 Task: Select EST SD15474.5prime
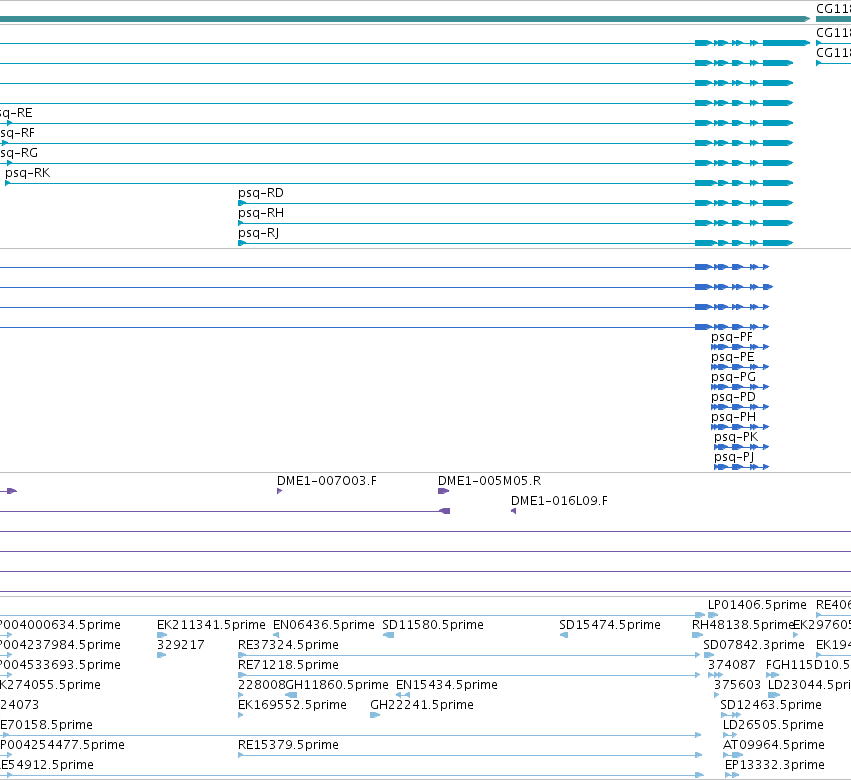tap(609, 625)
